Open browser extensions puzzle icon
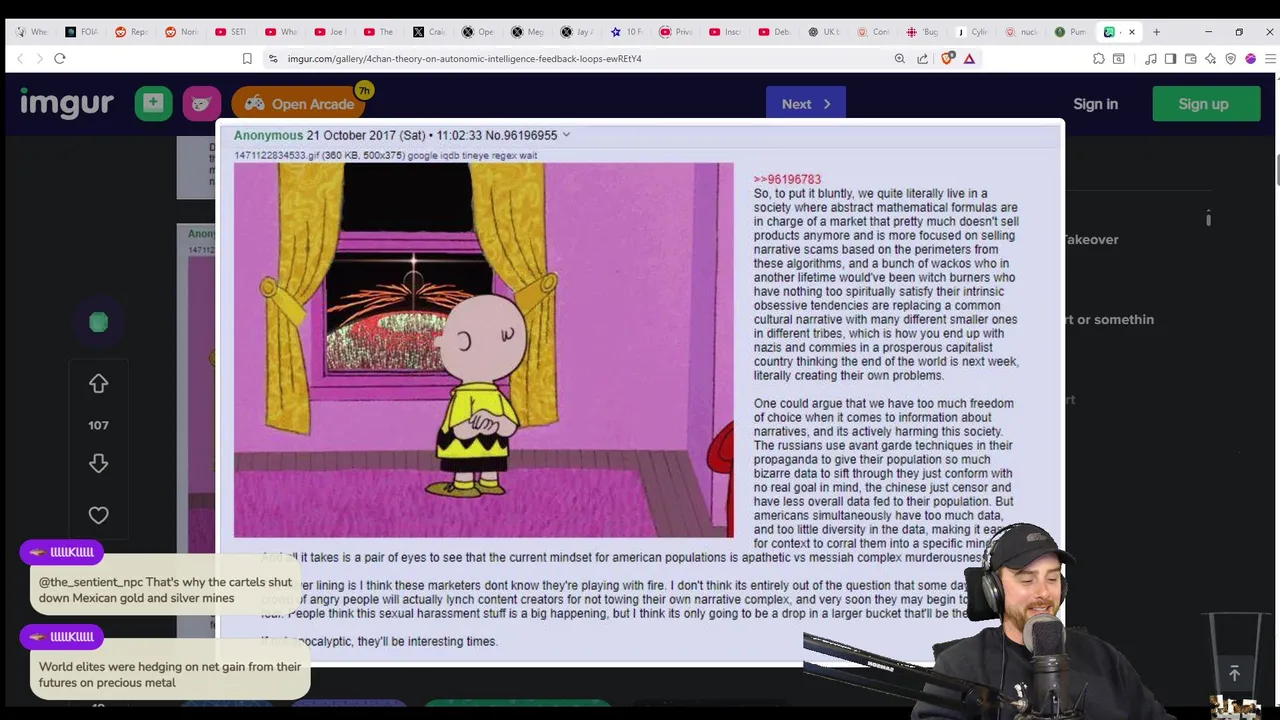This screenshot has height=720, width=1280. pyautogui.click(x=1099, y=58)
